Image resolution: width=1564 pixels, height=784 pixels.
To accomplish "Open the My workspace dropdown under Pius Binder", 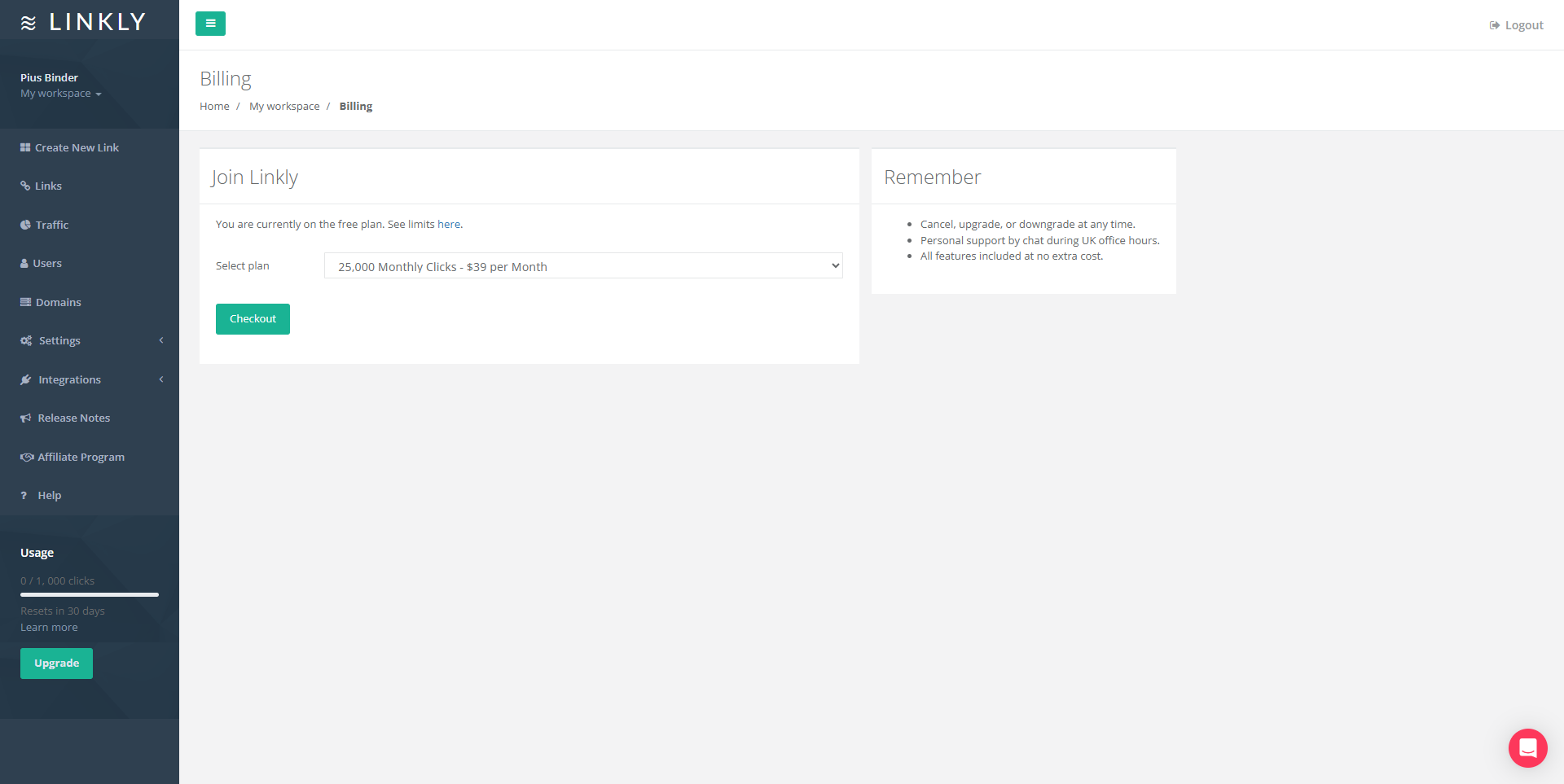I will click(61, 94).
